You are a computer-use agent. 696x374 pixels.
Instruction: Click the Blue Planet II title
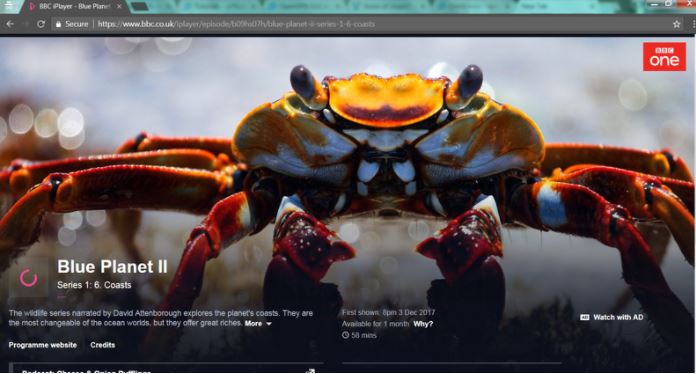click(112, 267)
